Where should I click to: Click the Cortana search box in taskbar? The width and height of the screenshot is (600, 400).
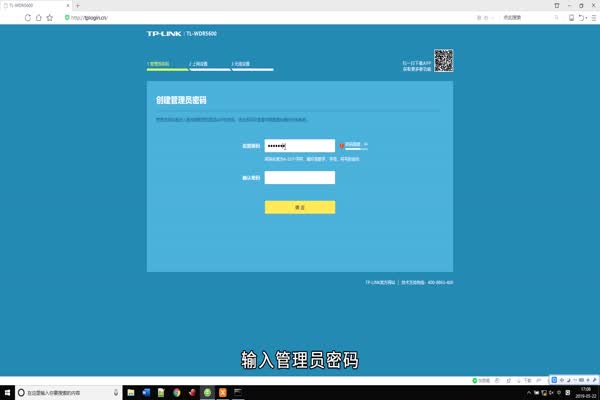coord(69,393)
